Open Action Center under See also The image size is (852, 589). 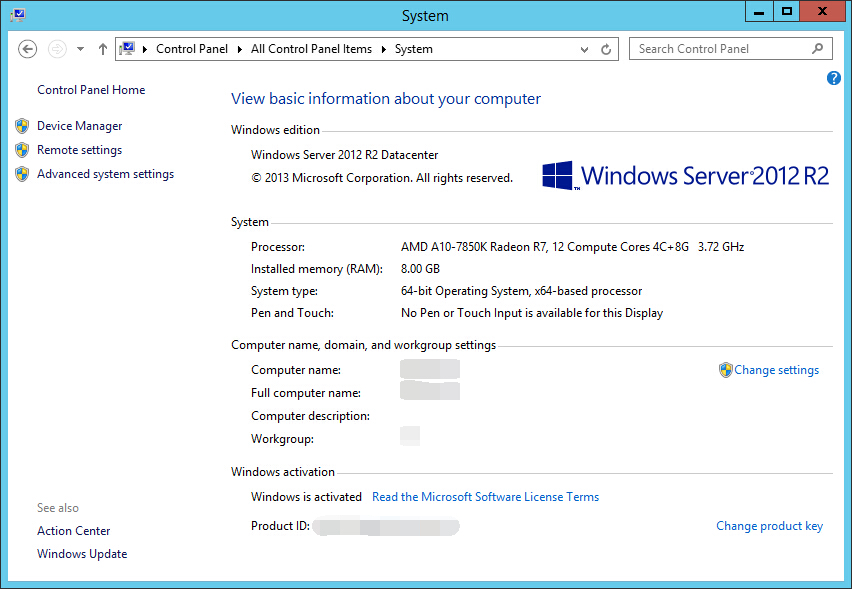pyautogui.click(x=73, y=531)
